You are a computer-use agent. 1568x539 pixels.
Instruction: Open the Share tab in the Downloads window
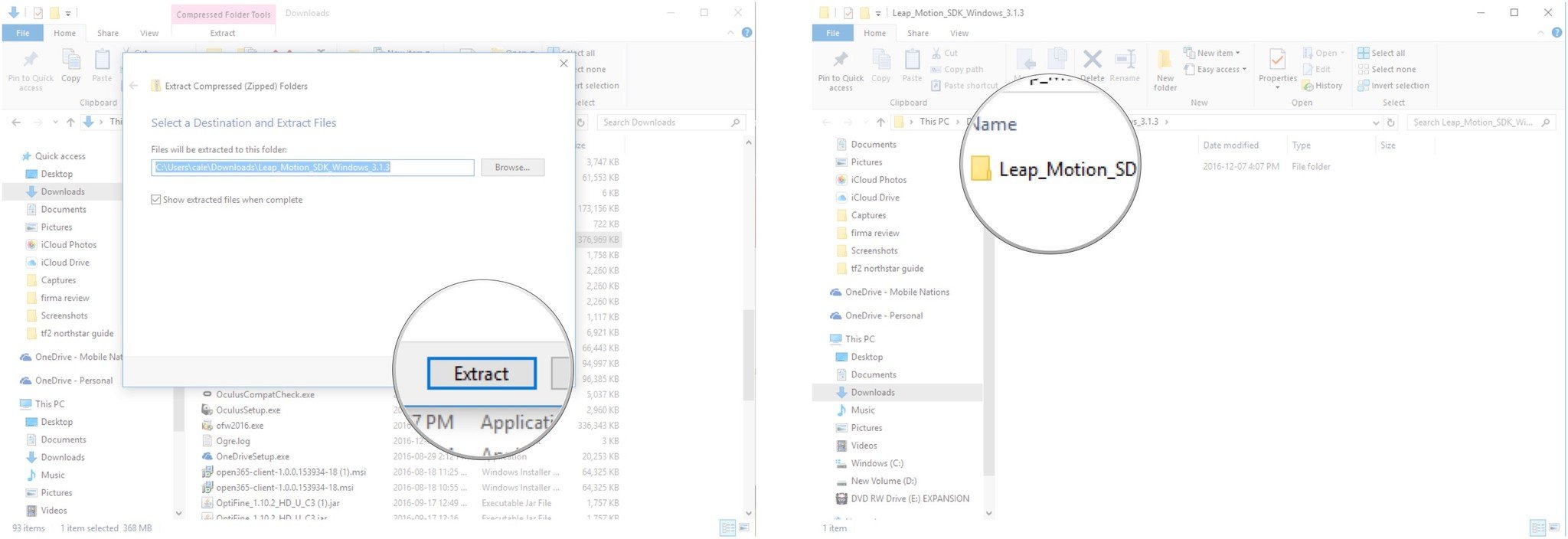(108, 33)
